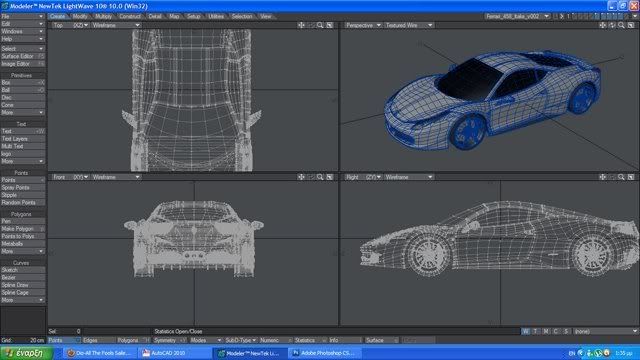Open the Perspective view type dropdown

pyautogui.click(x=363, y=25)
